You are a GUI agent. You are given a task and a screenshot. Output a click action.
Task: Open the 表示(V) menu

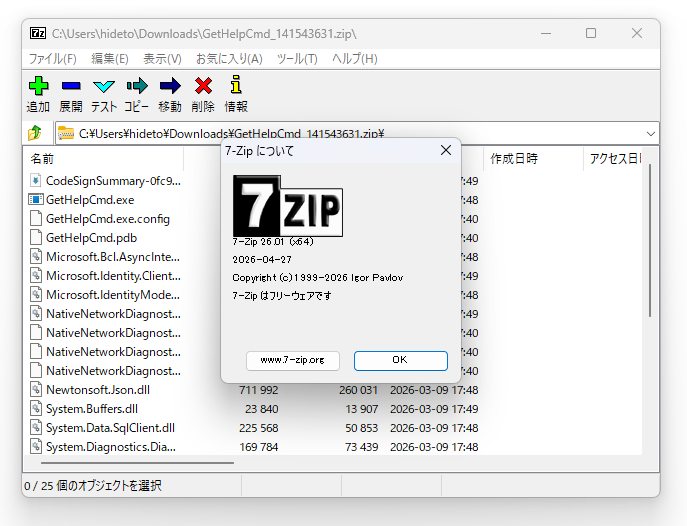click(x=162, y=59)
